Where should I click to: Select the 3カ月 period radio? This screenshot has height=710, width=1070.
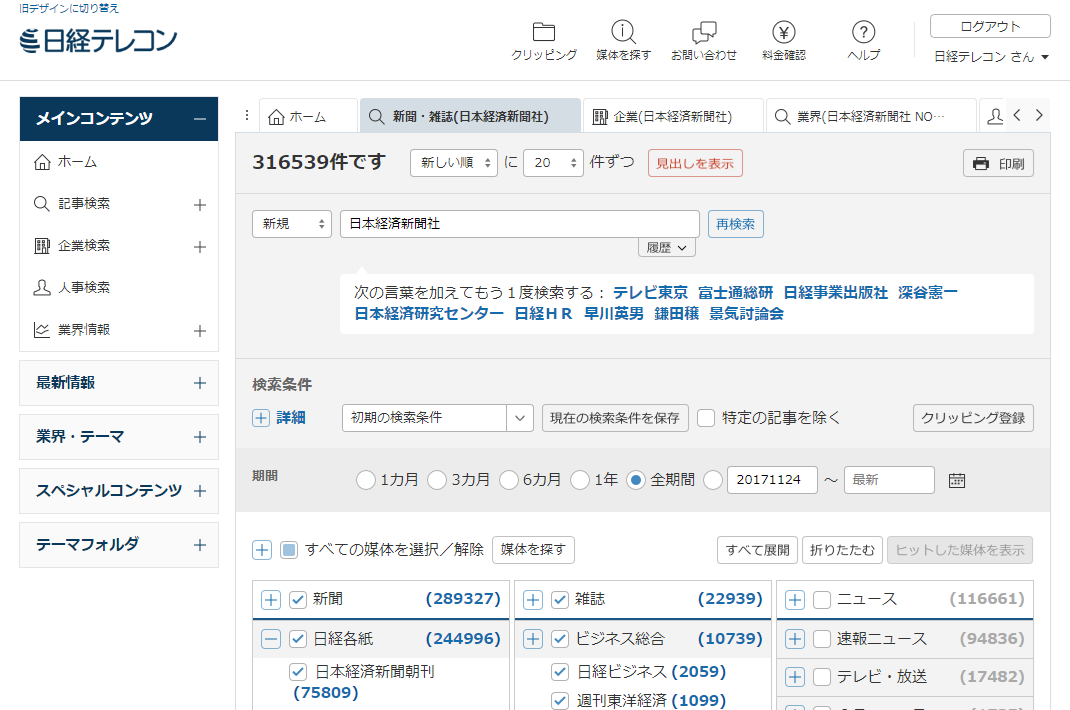437,480
